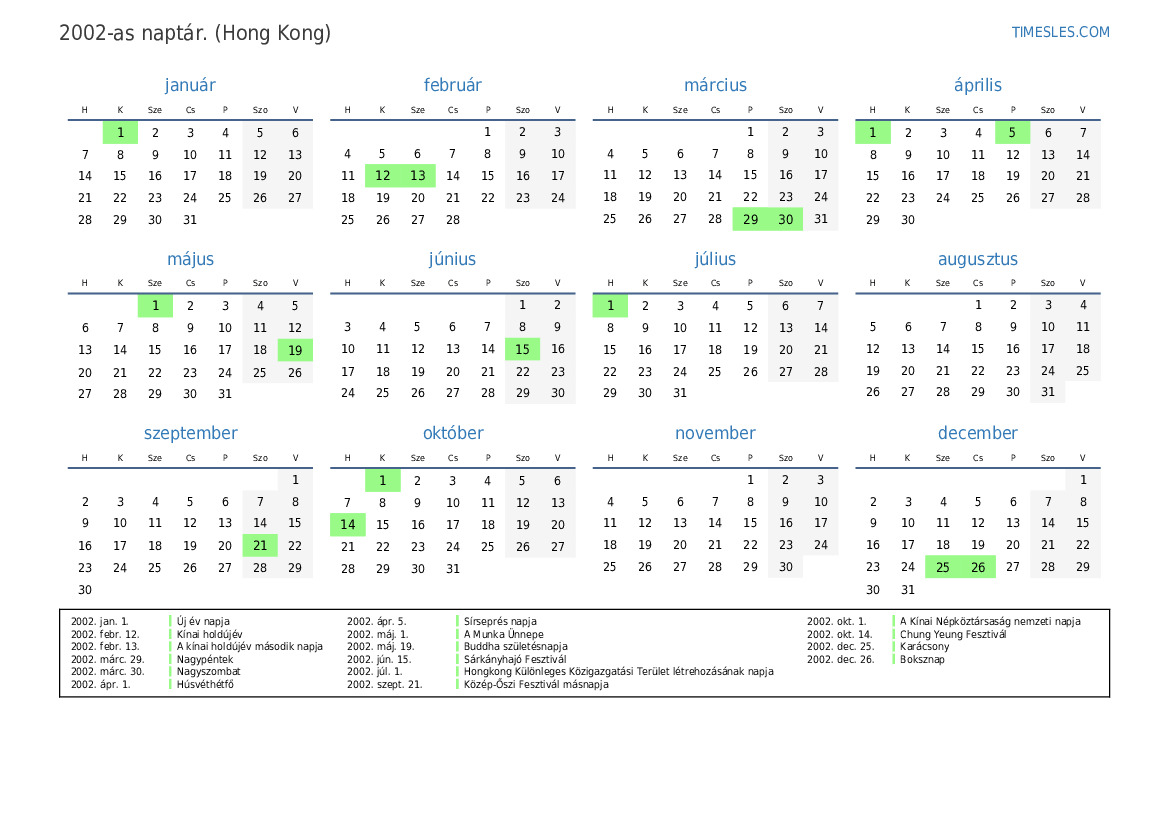1169x827 pixels.
Task: Click legend entry 'Buddha születésnapja'
Action: click(515, 647)
